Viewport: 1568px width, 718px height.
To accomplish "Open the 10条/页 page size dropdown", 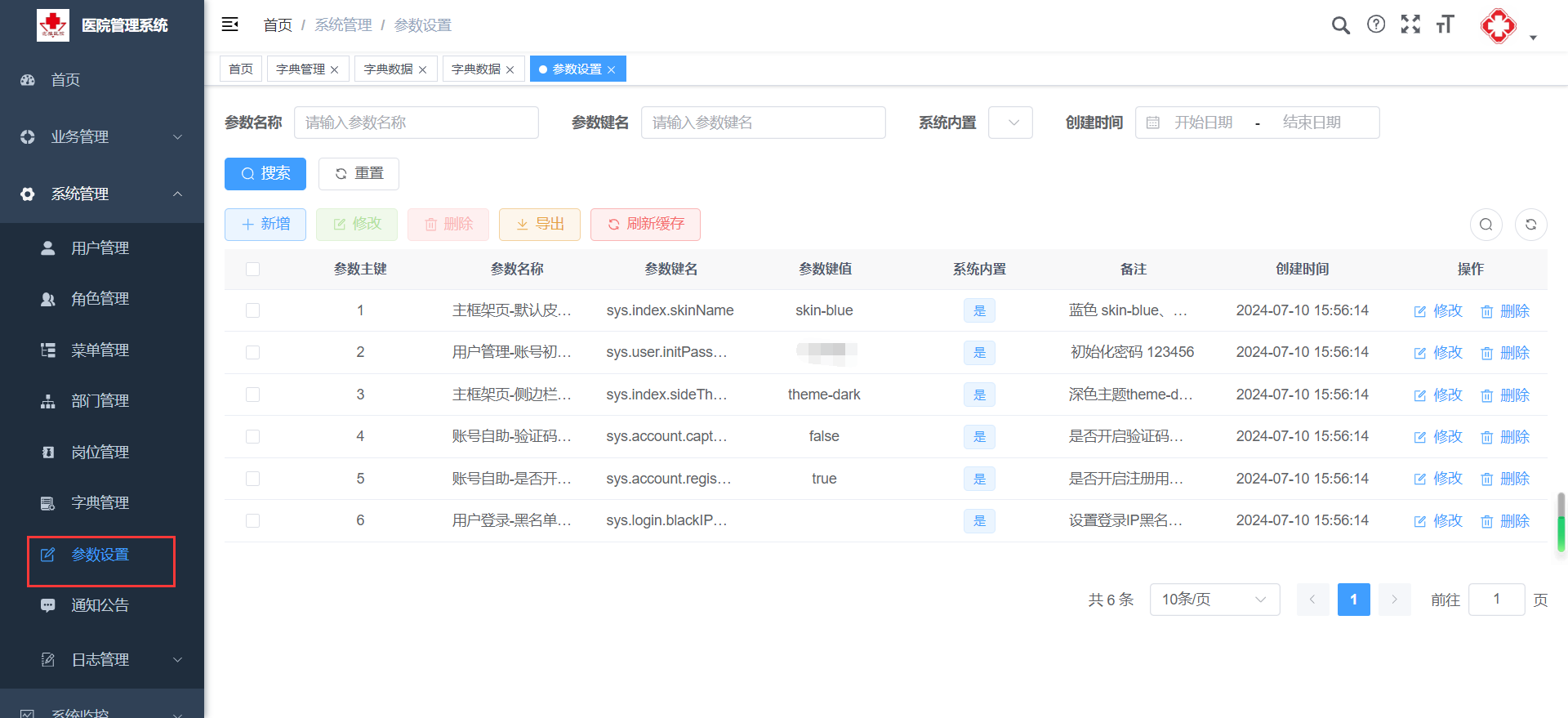I will tap(1214, 600).
